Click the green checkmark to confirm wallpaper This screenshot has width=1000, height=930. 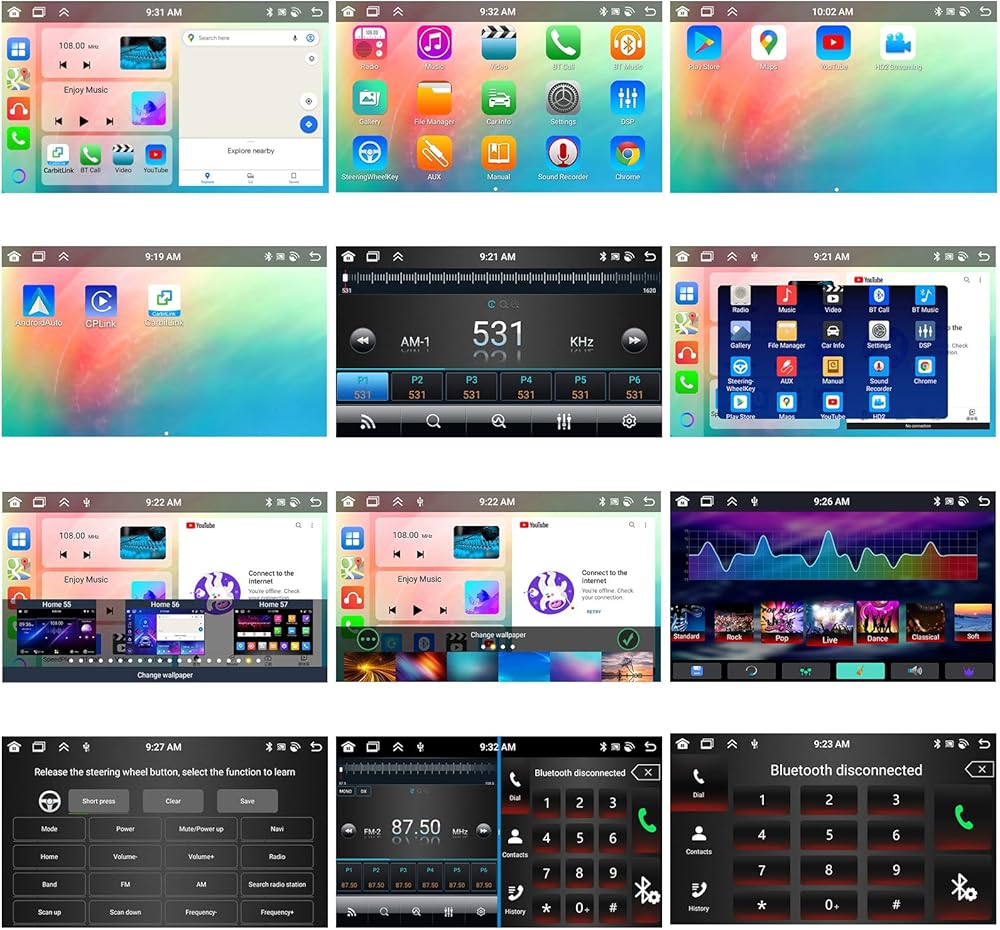[628, 638]
